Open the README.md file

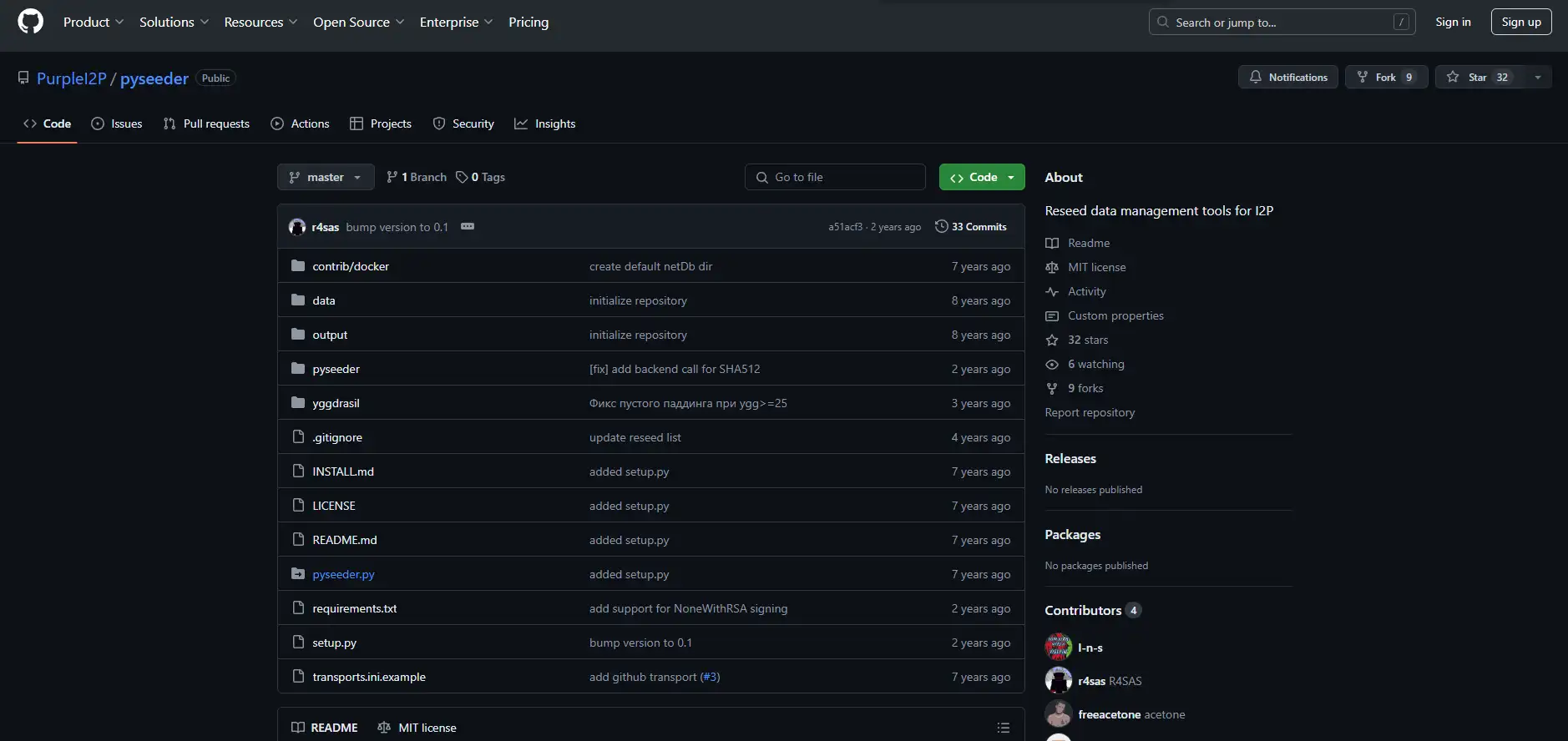click(x=345, y=541)
